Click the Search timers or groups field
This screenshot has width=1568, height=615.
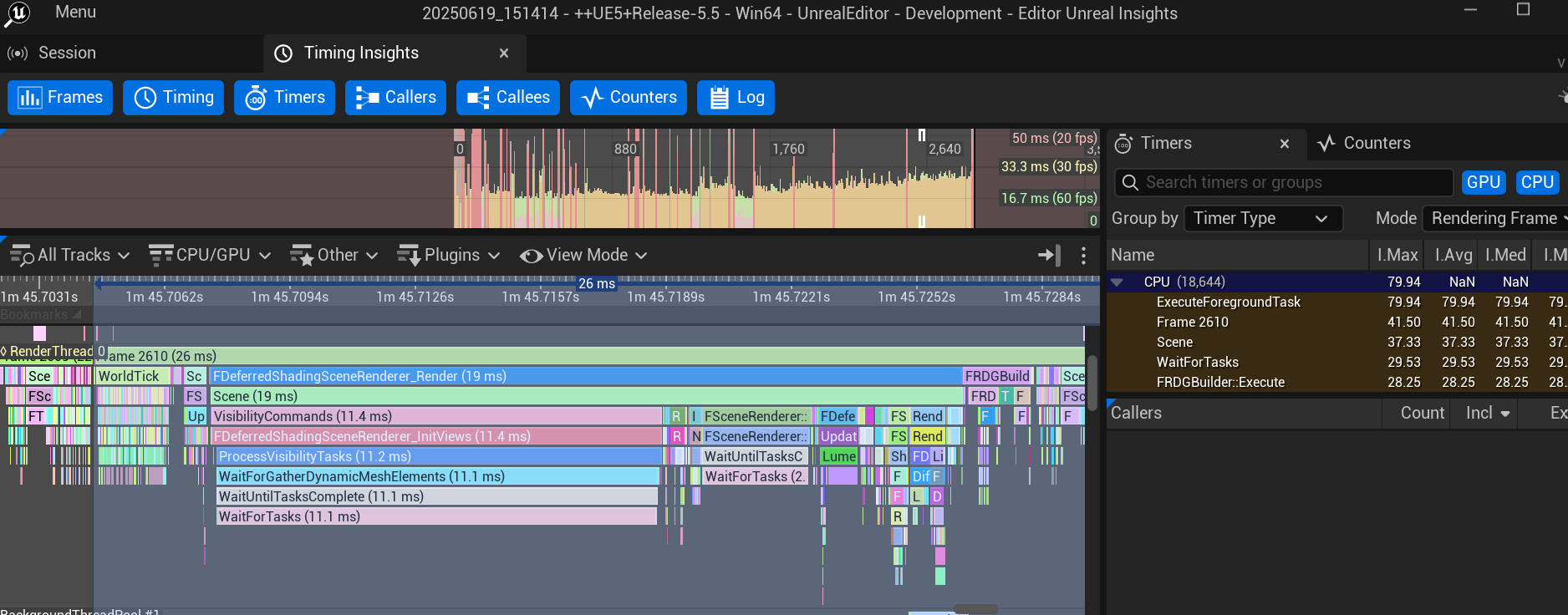point(1284,182)
